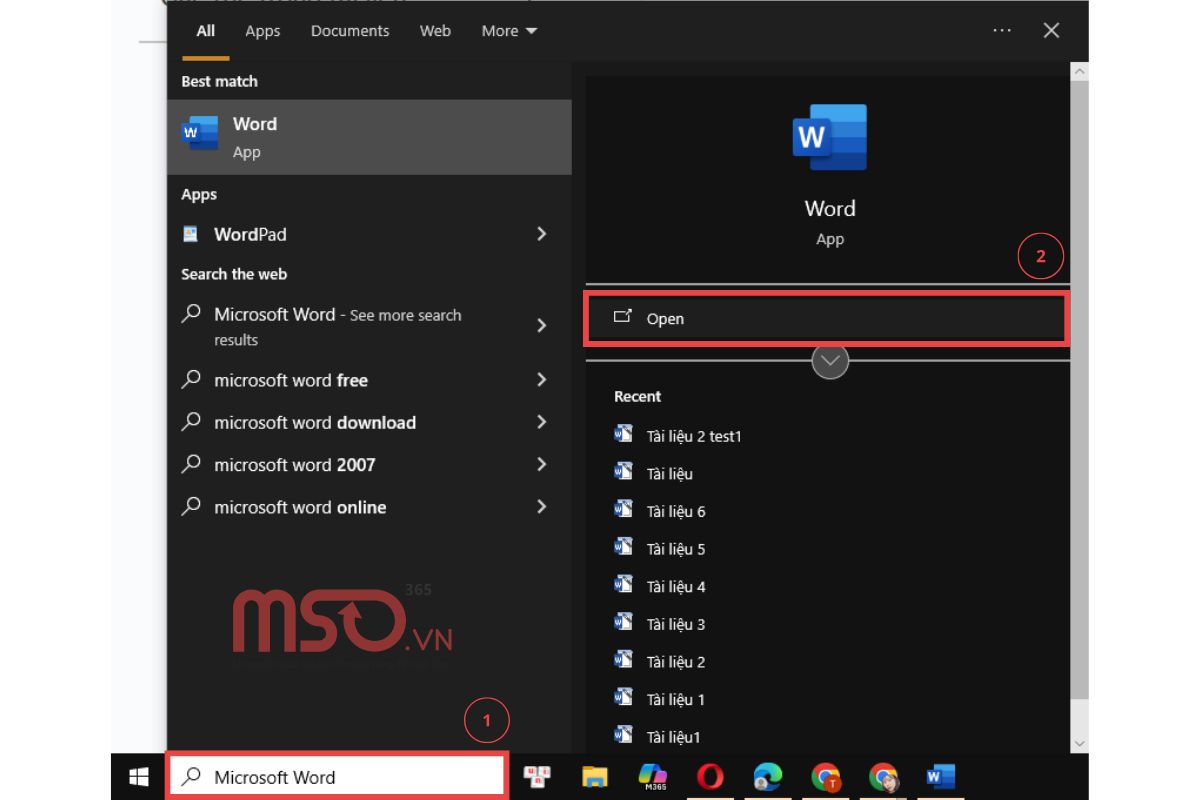Open Chrome with the photo profile badge
This screenshot has width=1200, height=800.
tap(884, 777)
